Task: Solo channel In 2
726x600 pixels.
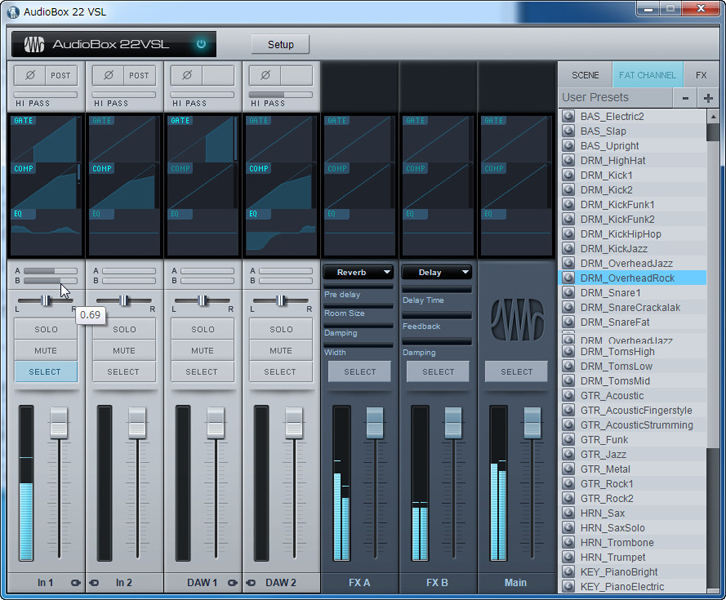Action: click(x=124, y=329)
